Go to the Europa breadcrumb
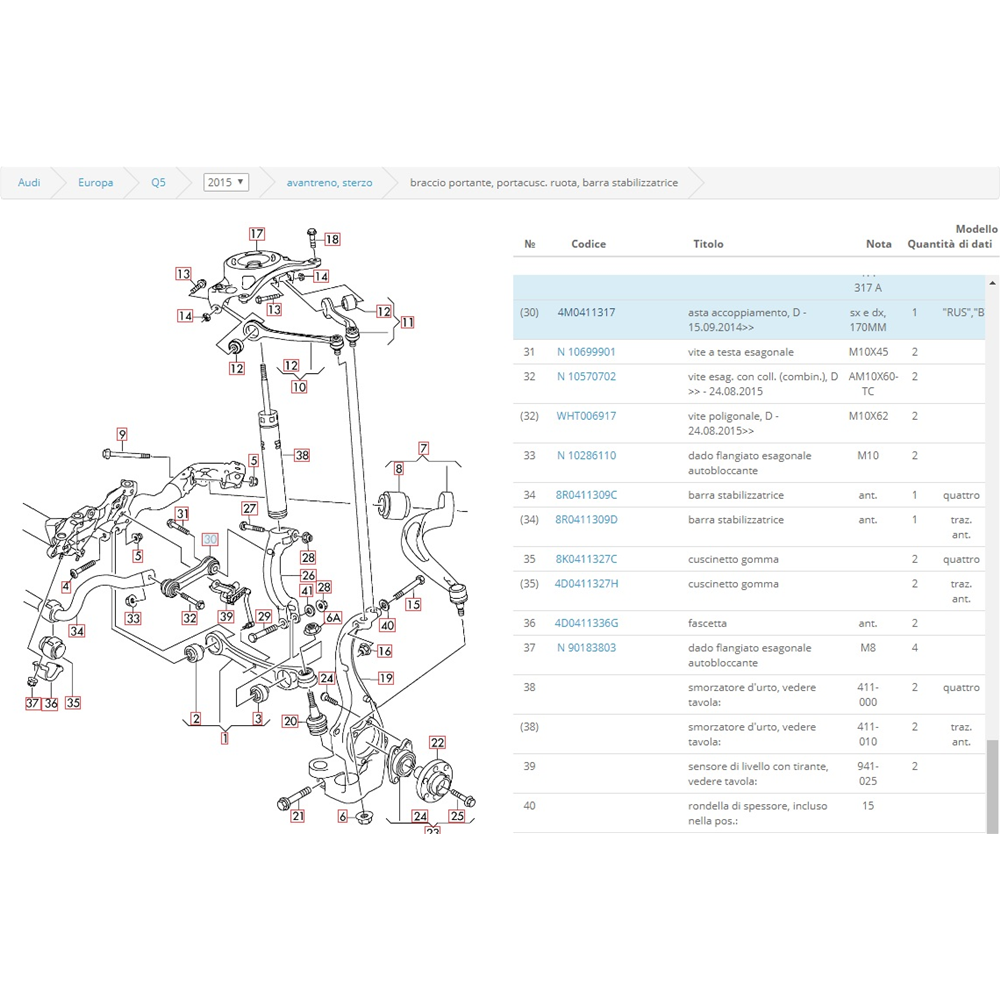The width and height of the screenshot is (1000, 1000). (96, 182)
